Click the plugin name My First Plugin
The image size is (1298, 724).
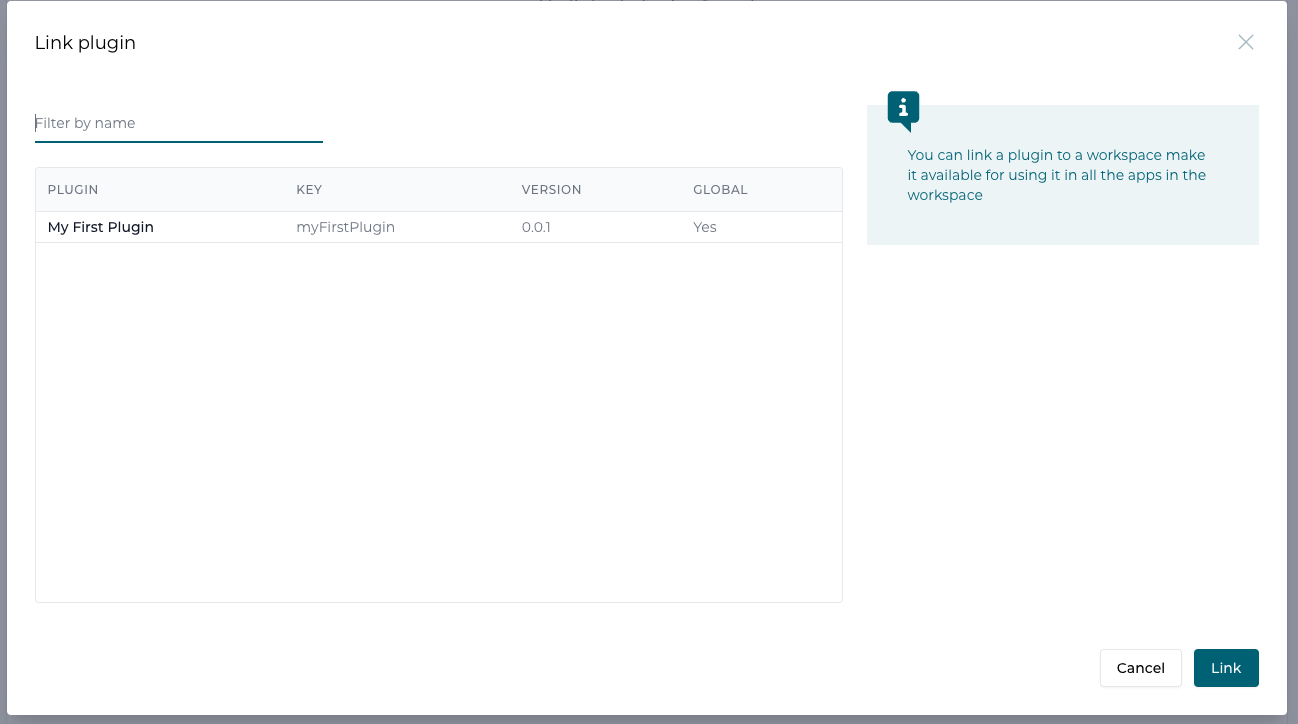[x=100, y=227]
